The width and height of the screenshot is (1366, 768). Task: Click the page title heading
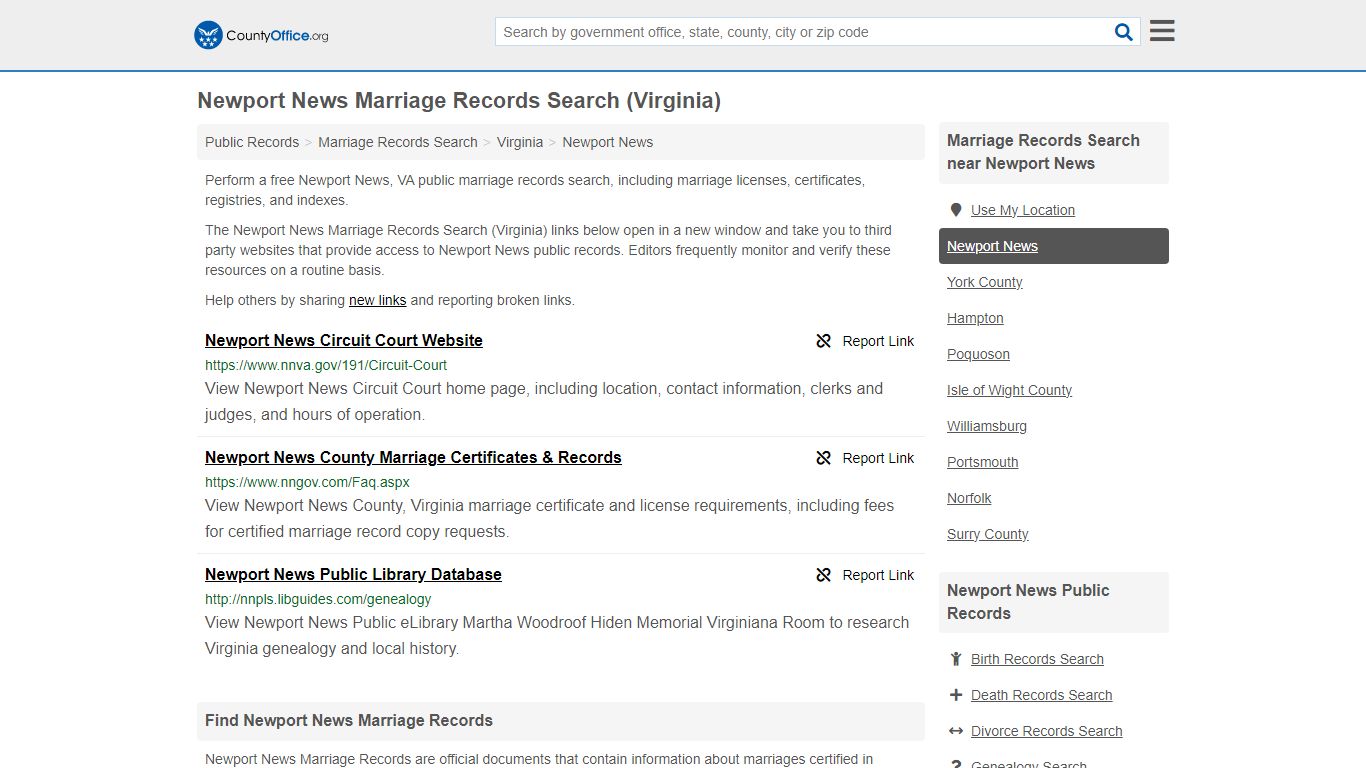[459, 100]
